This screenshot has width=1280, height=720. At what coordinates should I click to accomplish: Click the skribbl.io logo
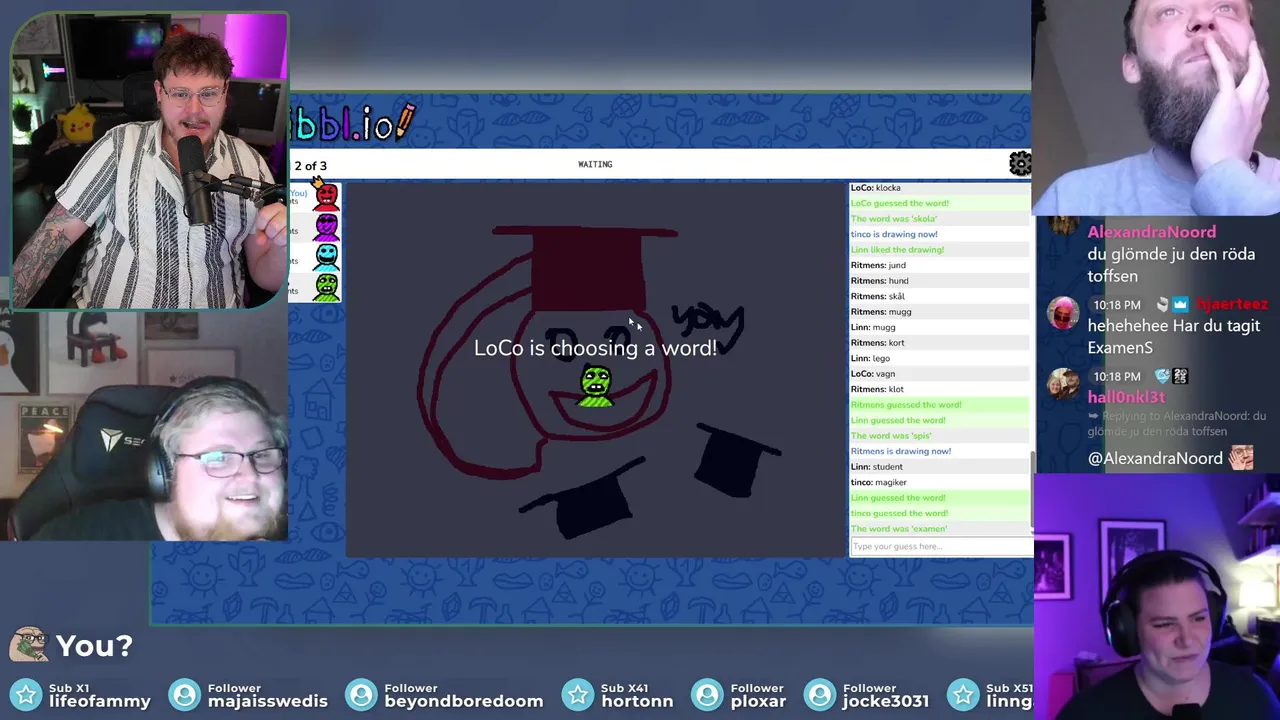(x=352, y=124)
